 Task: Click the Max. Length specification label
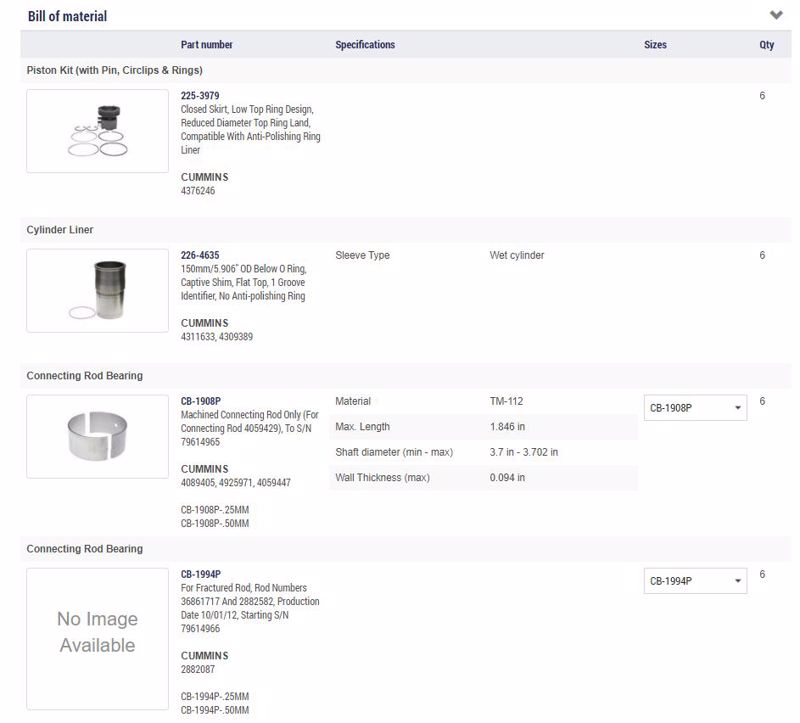coord(362,427)
